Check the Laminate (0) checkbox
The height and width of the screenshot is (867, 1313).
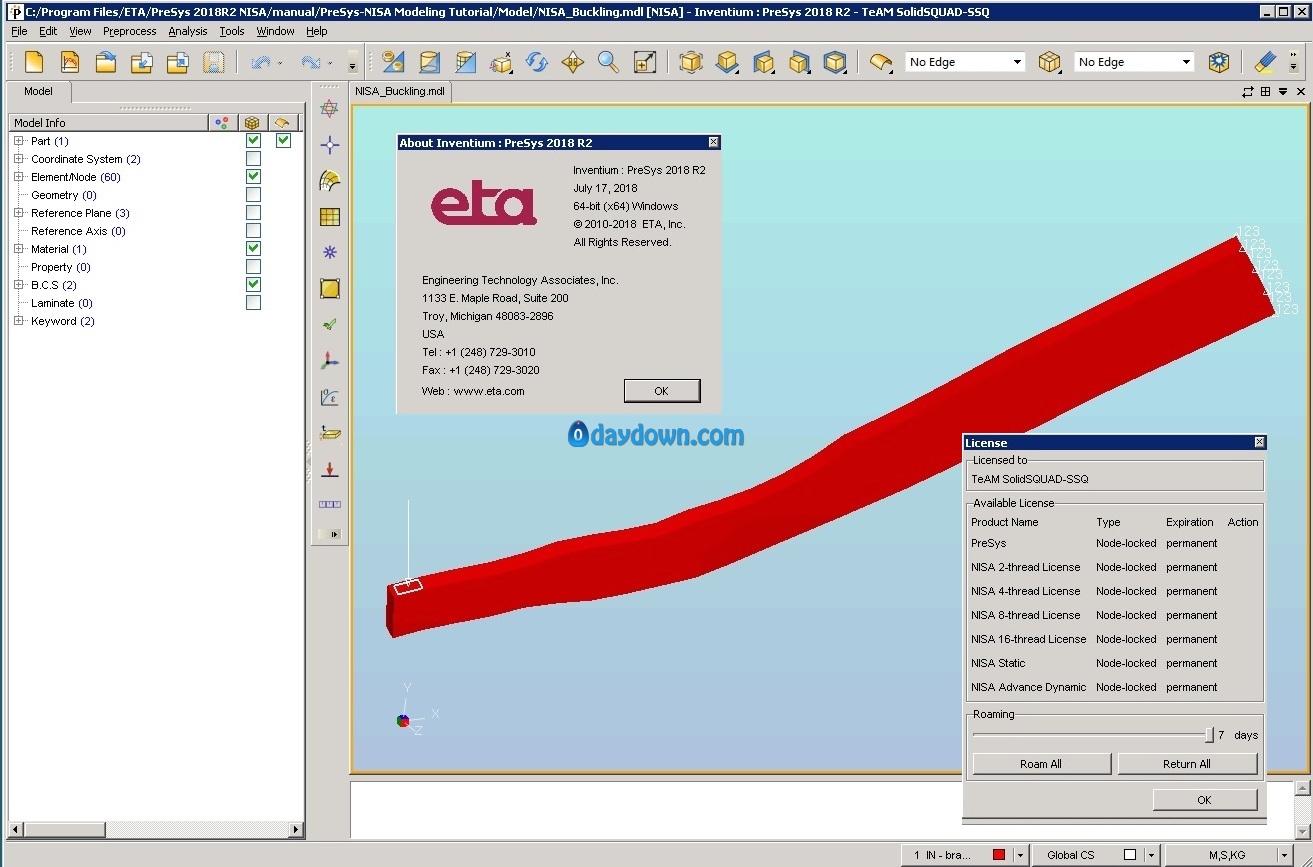pos(253,303)
